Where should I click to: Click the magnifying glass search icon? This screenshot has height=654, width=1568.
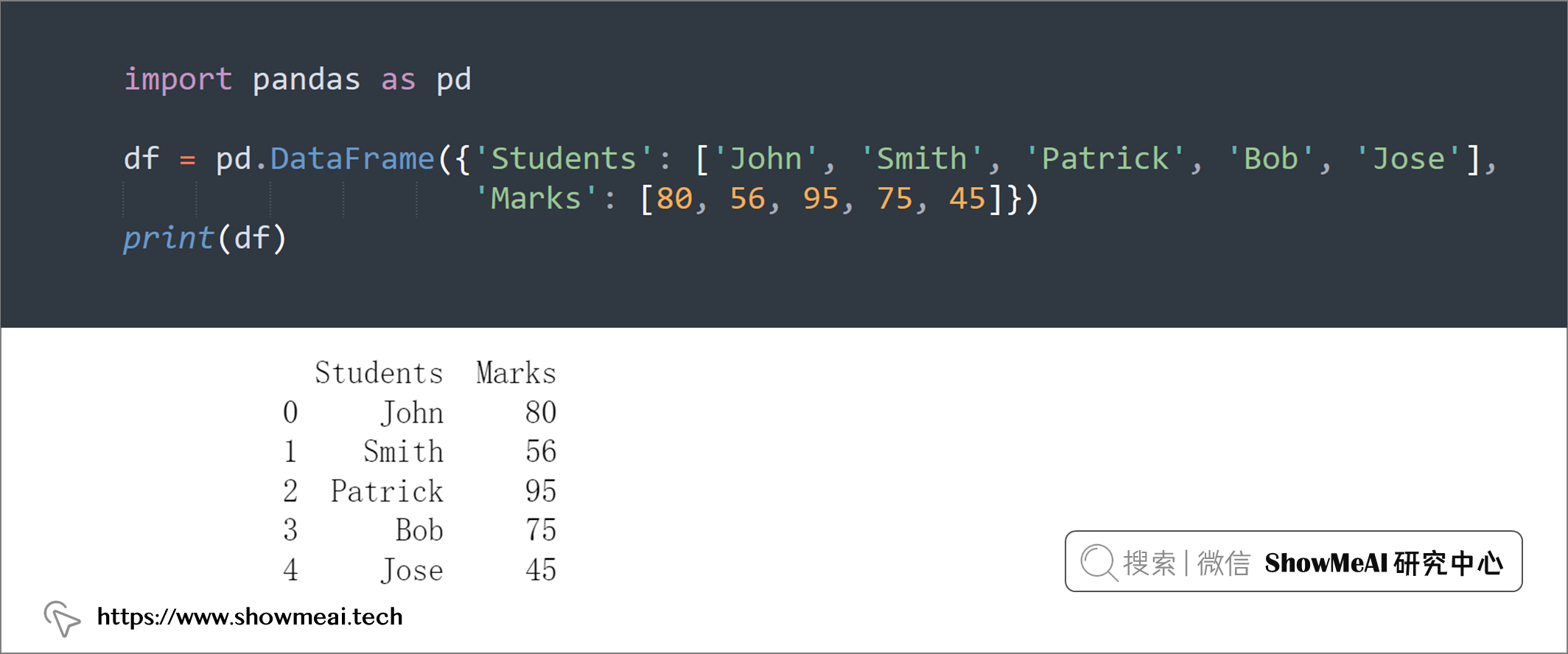(1099, 563)
